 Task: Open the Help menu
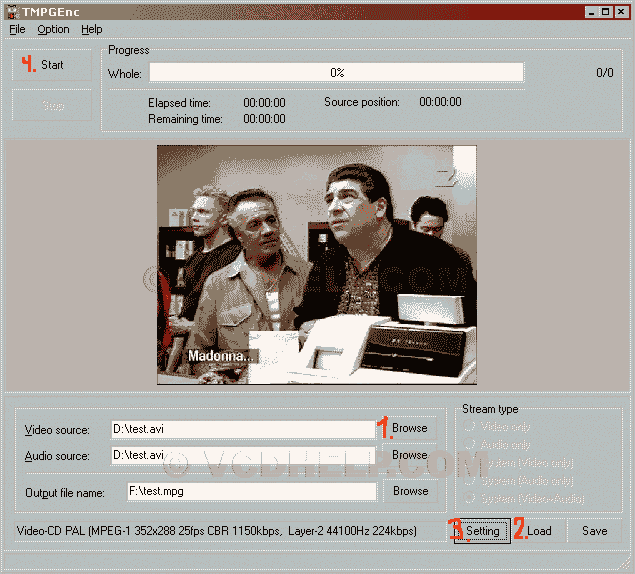point(92,29)
